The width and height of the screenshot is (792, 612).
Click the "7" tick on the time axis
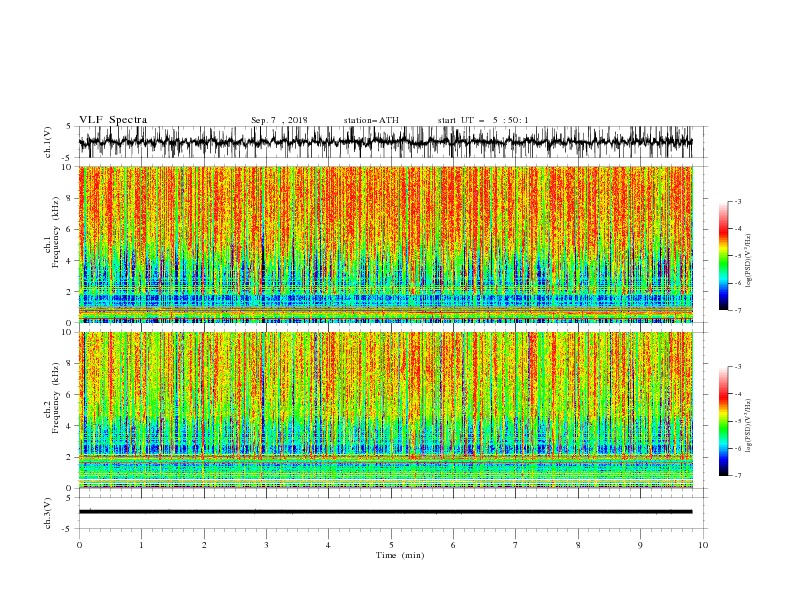point(516,545)
